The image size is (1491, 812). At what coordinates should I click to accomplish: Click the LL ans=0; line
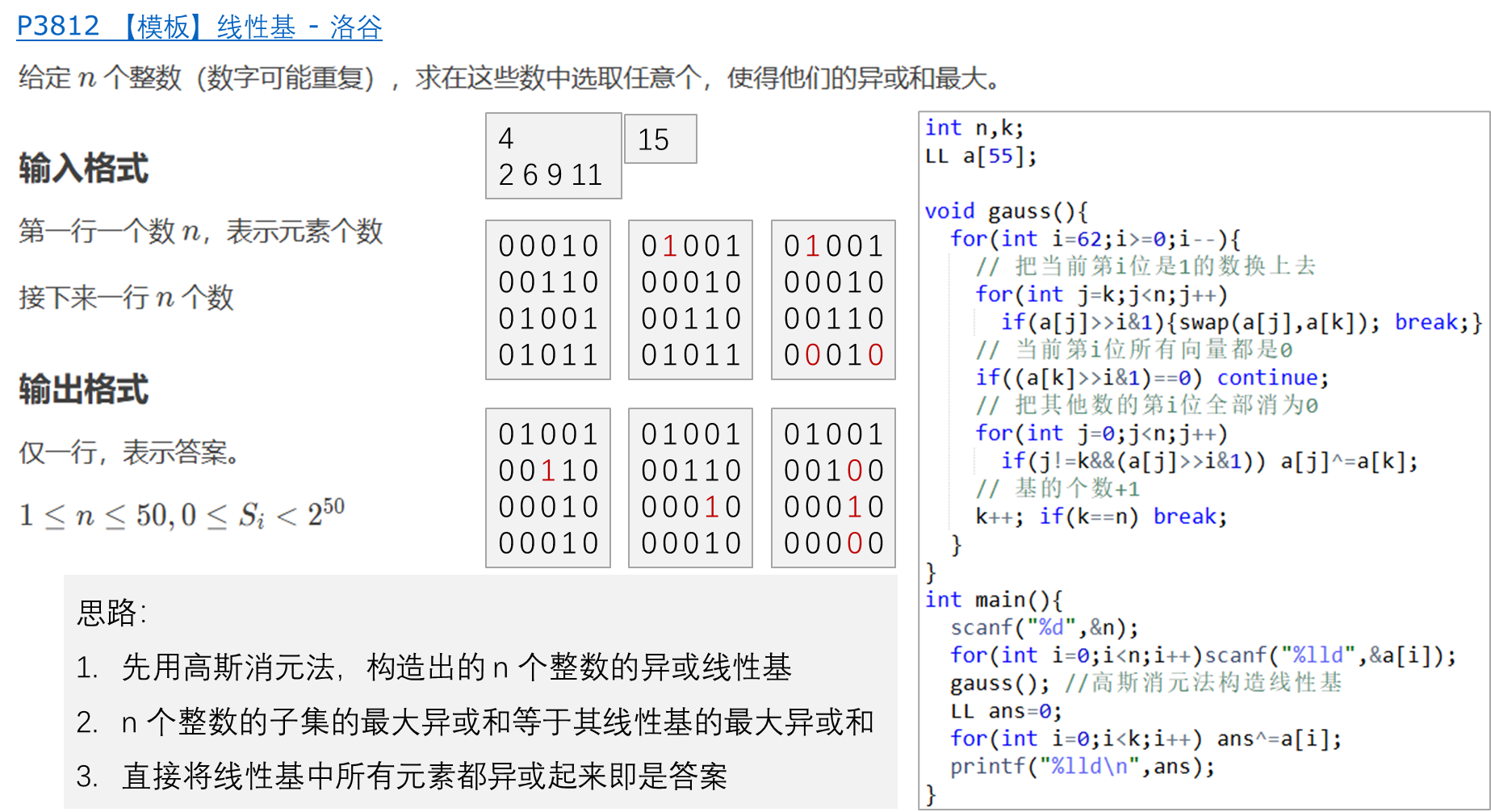coord(1006,711)
